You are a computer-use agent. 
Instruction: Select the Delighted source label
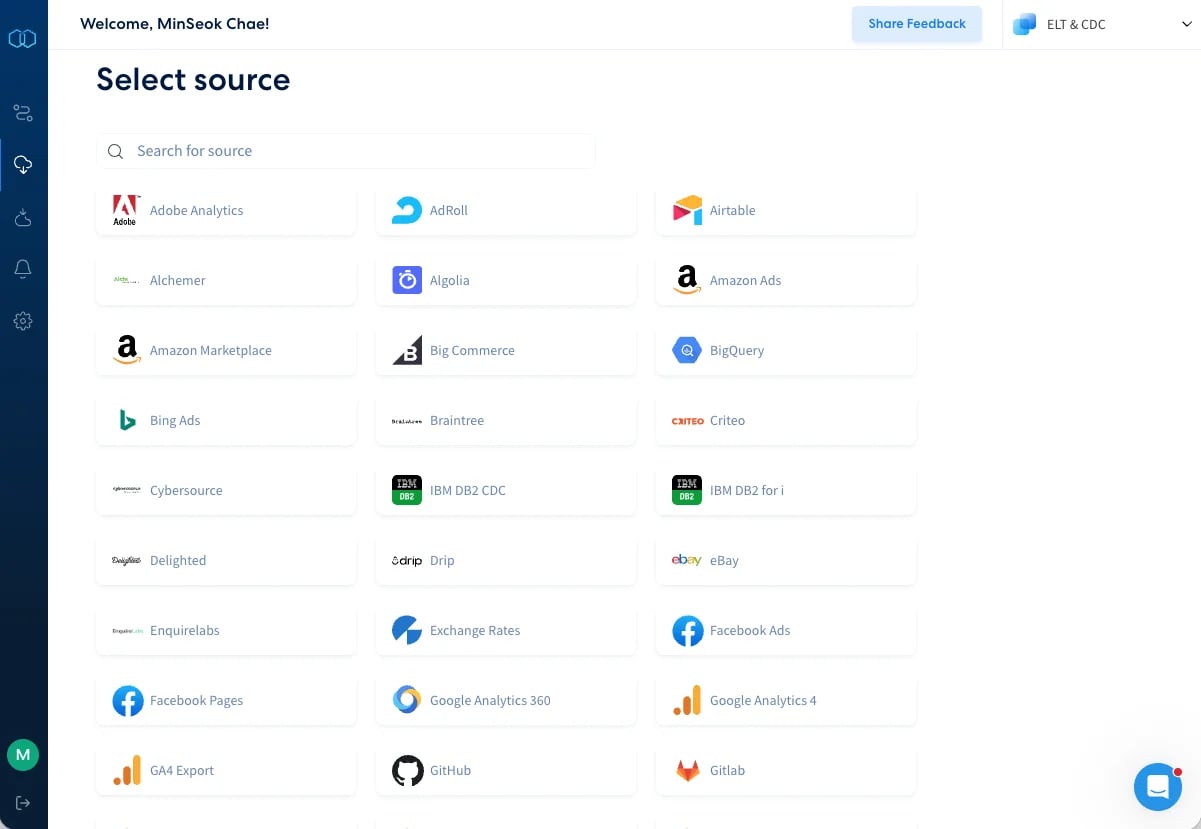(x=178, y=561)
